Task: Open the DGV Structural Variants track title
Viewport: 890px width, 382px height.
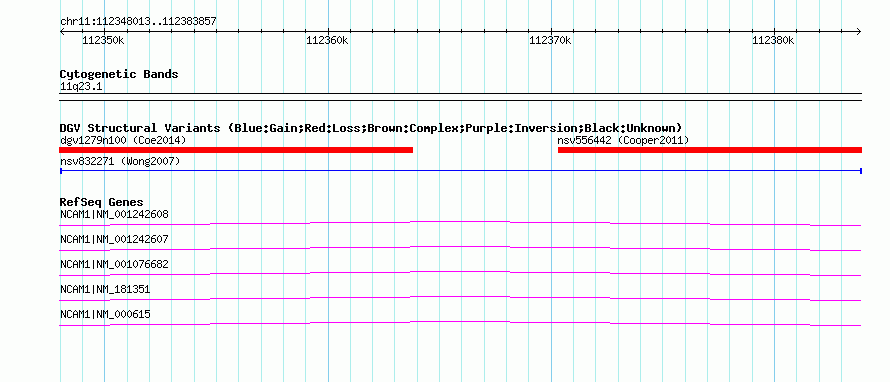Action: point(371,128)
